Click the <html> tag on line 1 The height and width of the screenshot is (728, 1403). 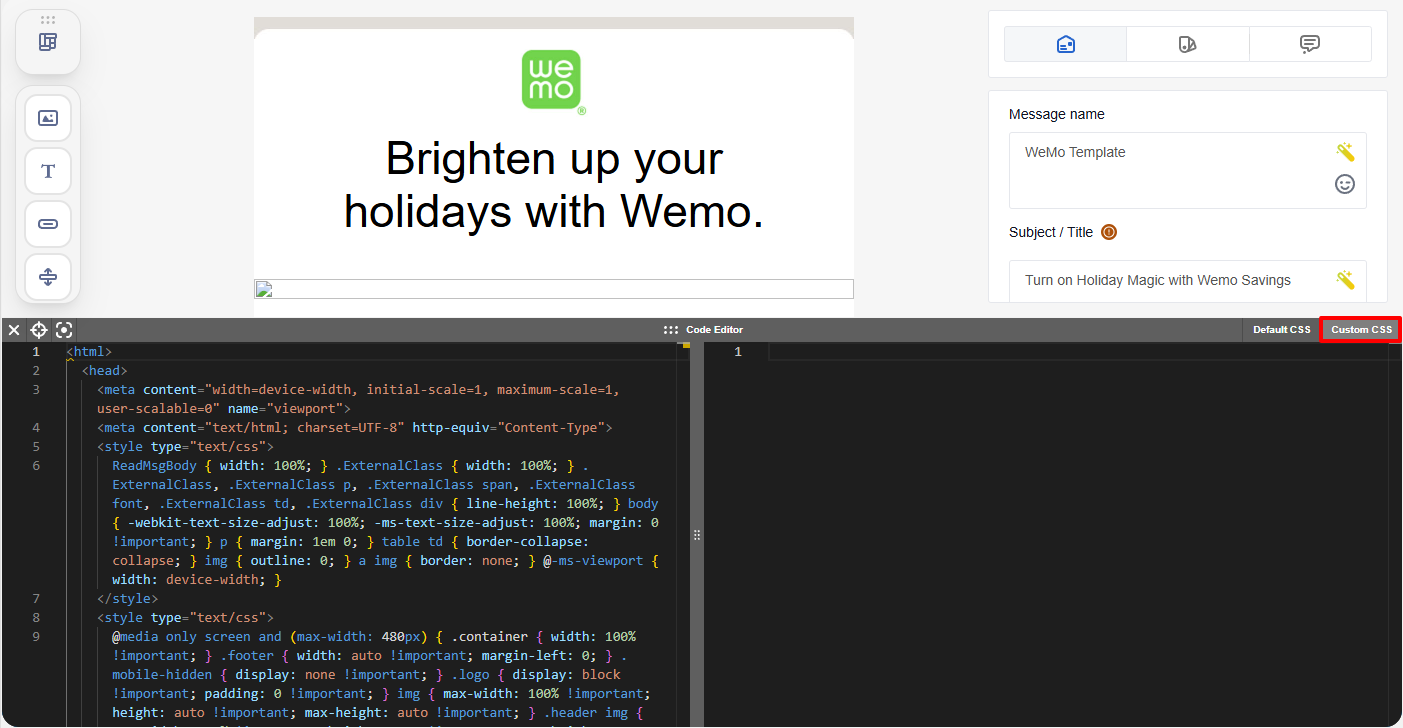89,352
